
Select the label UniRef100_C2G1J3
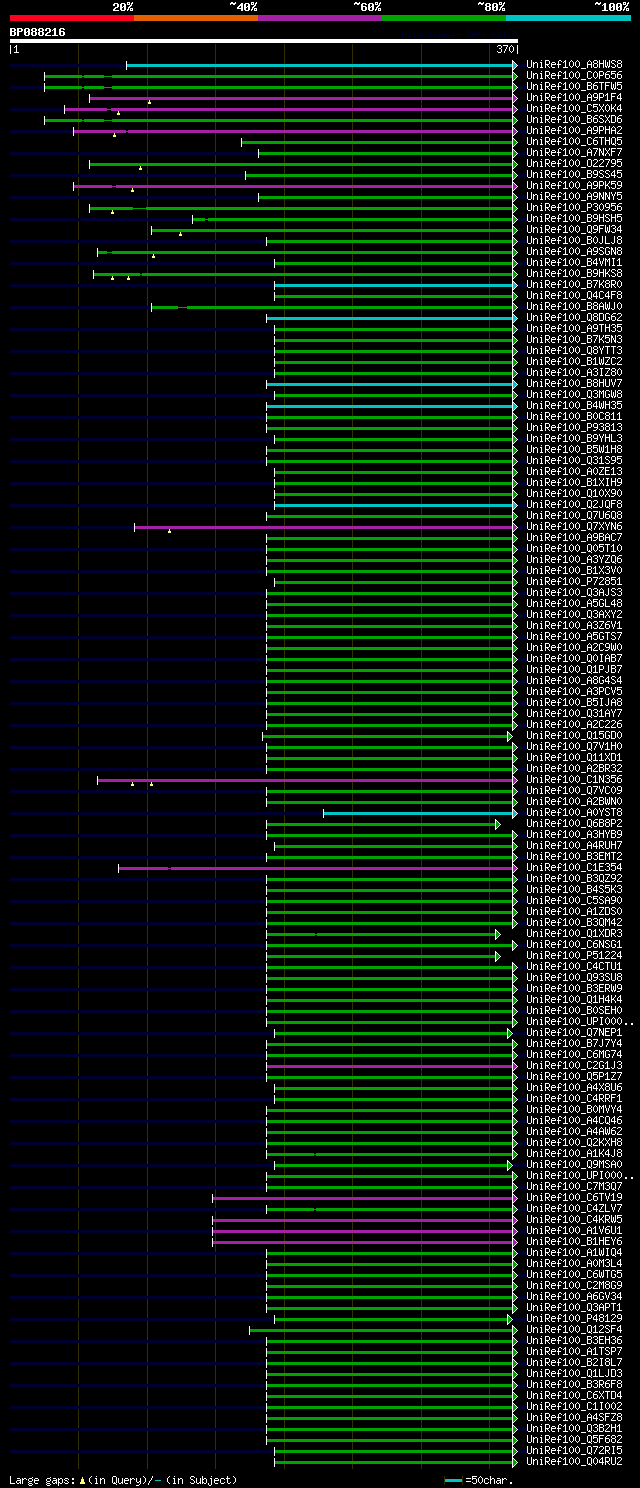point(574,1066)
